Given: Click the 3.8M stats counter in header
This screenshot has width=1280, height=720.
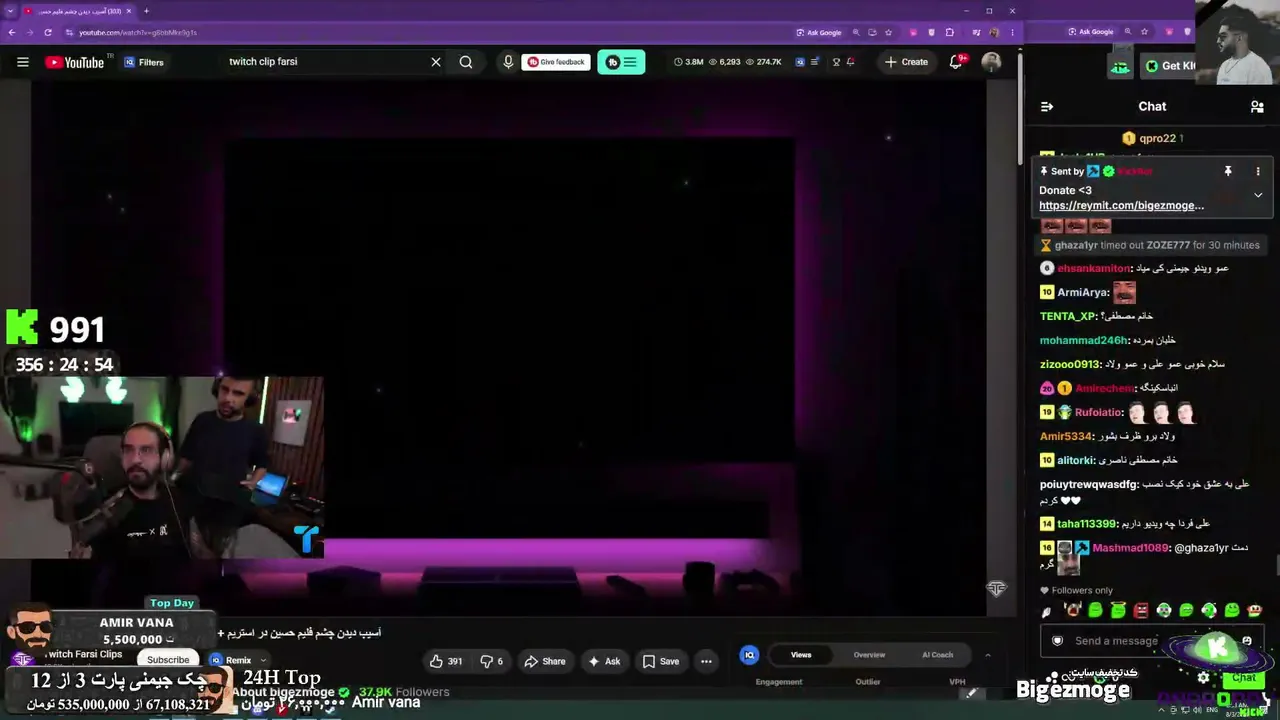Looking at the screenshot, I should 689,62.
